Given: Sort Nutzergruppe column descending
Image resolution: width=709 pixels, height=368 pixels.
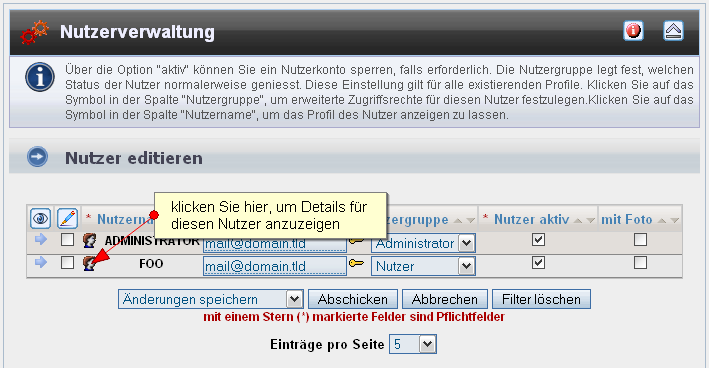Looking at the screenshot, I should [471, 221].
